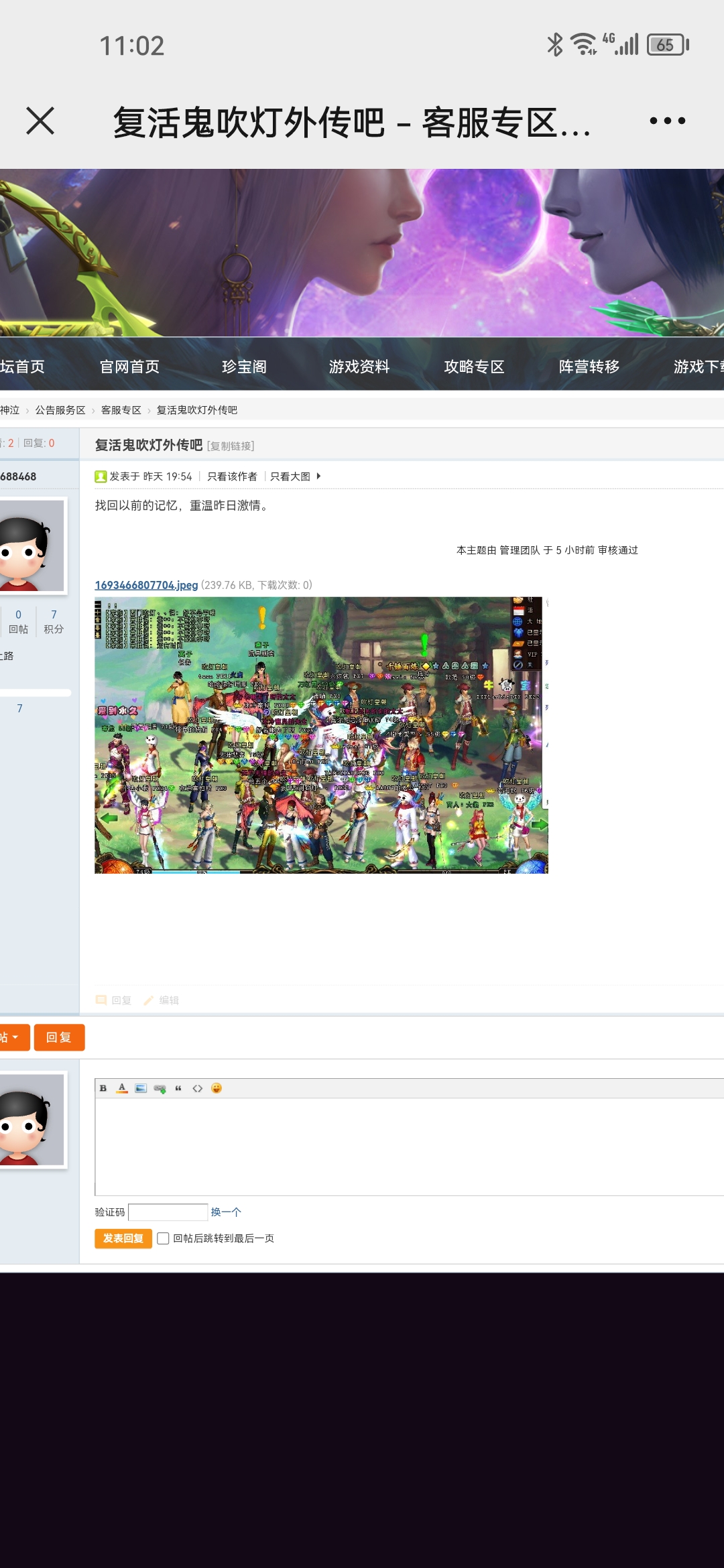Click the 回复 icon link under the post
Screen dimensions: 724x1568
[114, 1000]
